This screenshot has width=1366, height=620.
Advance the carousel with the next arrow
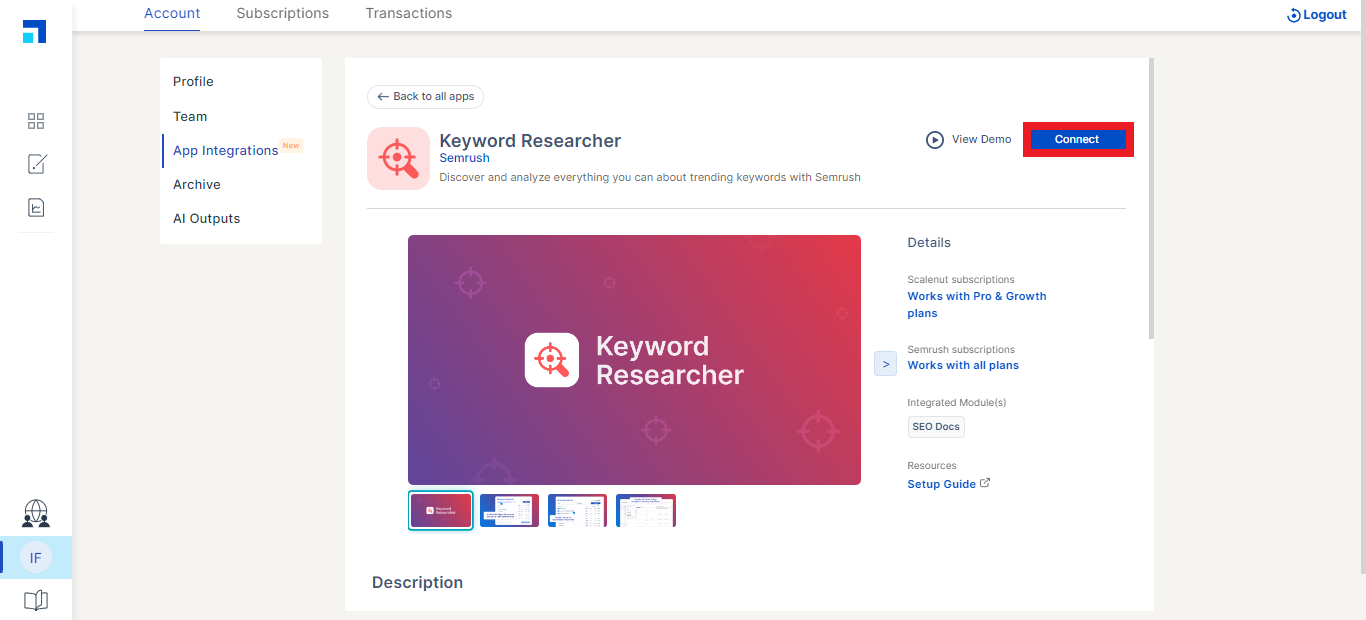[x=885, y=364]
